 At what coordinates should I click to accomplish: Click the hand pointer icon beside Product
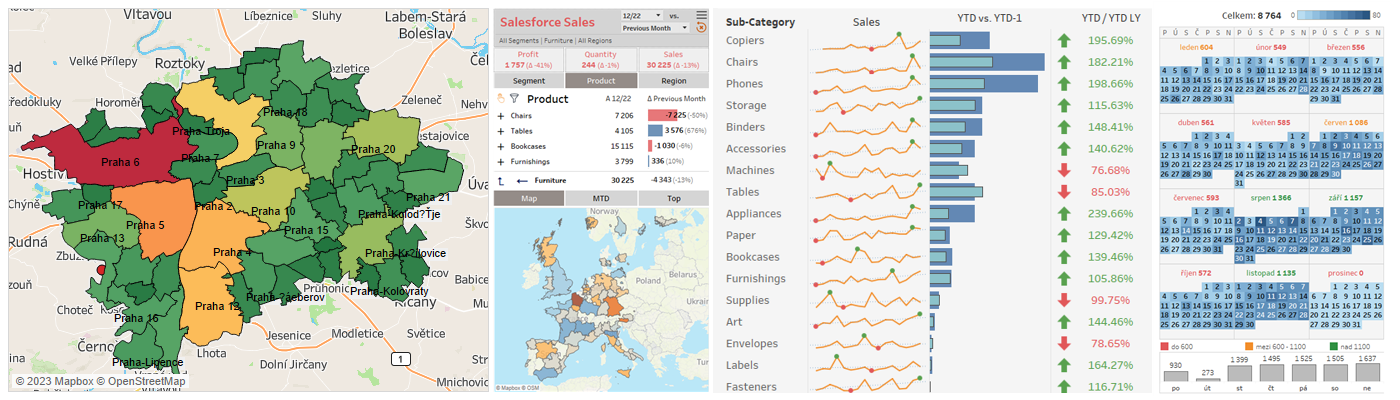[500, 99]
